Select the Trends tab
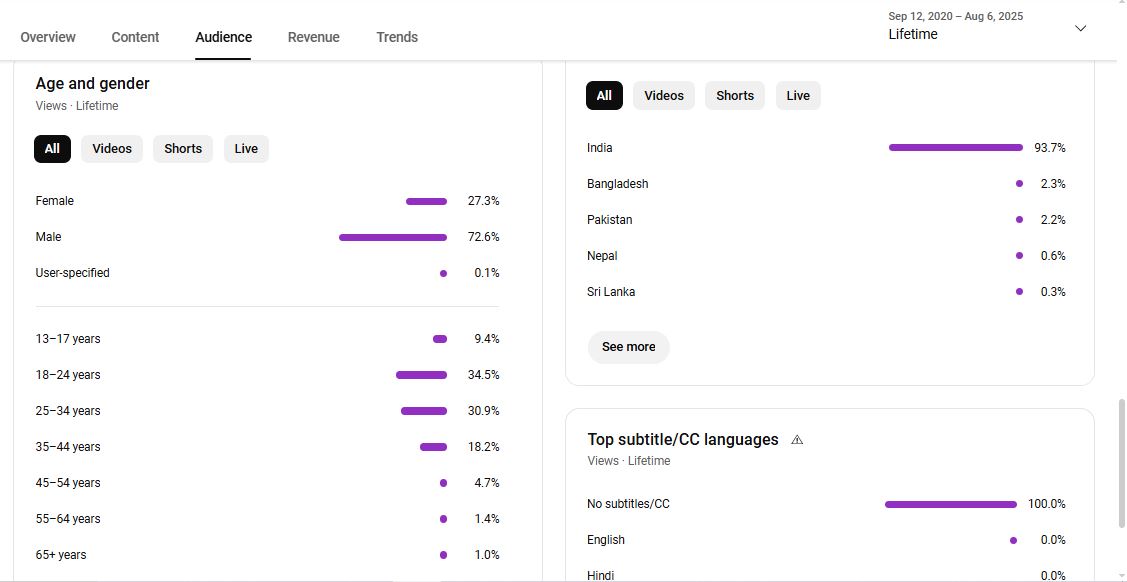The width and height of the screenshot is (1127, 582). coord(397,37)
